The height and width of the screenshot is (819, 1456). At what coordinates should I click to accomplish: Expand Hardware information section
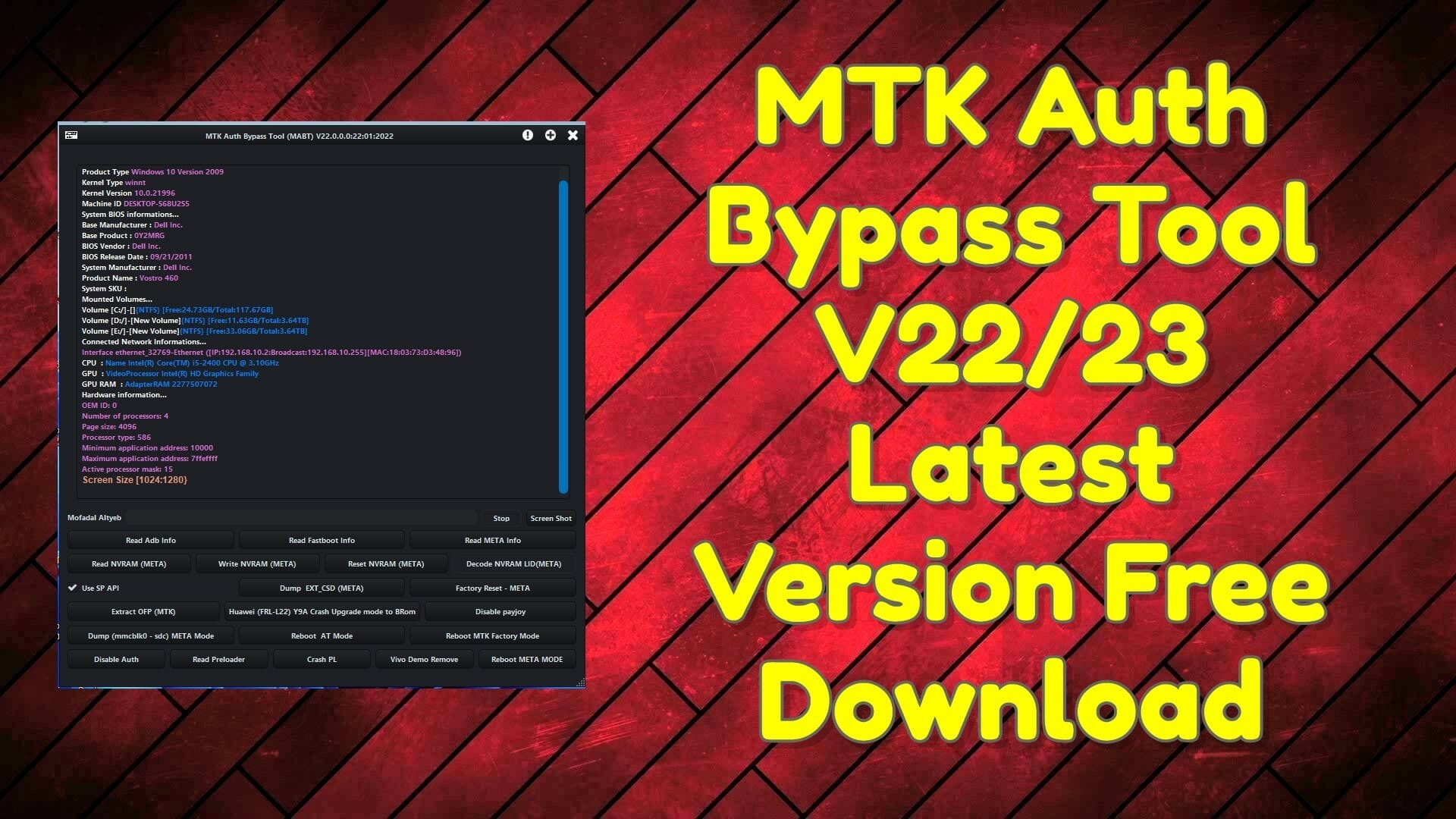coord(125,394)
